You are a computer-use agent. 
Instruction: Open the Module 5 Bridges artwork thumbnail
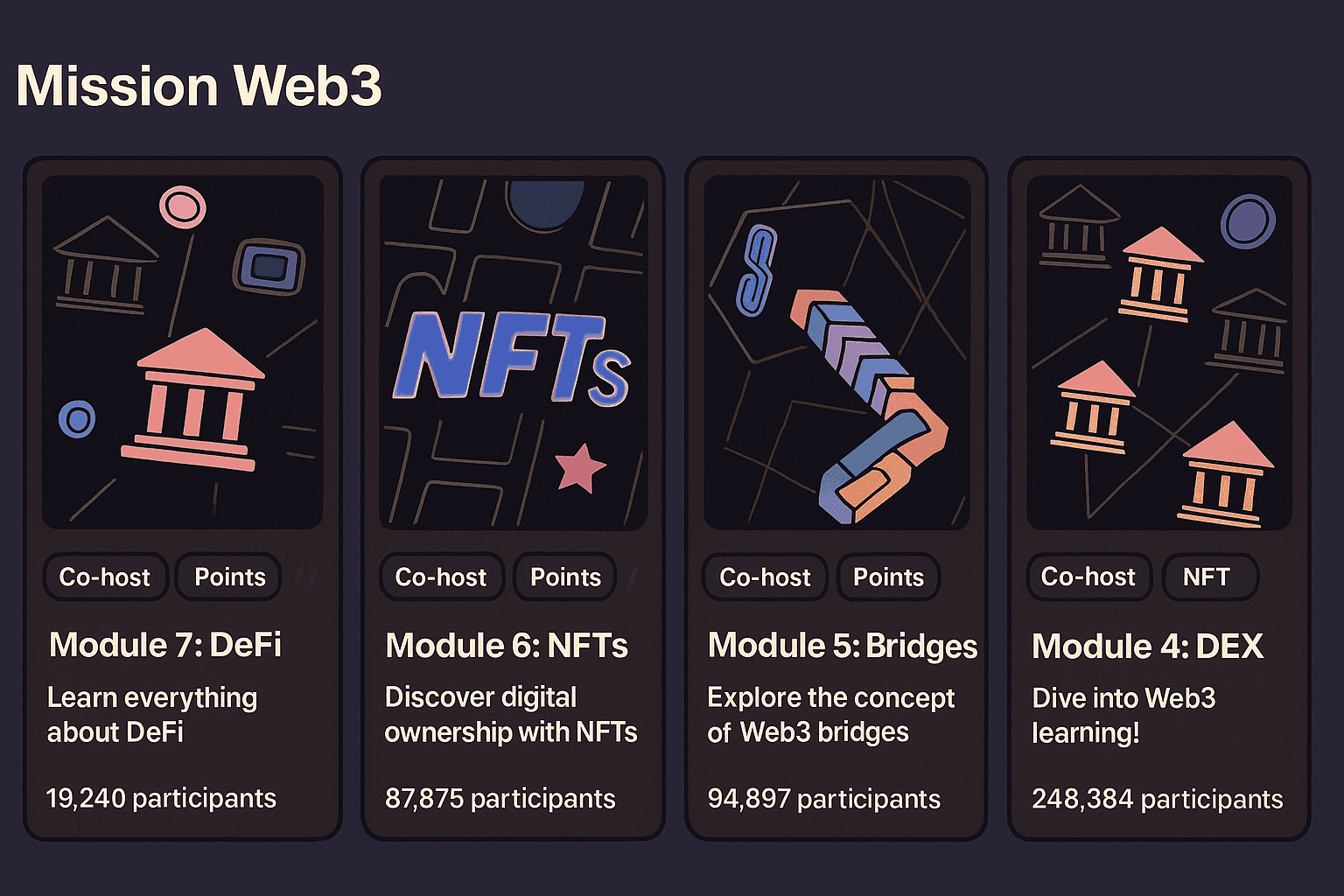tap(836, 352)
